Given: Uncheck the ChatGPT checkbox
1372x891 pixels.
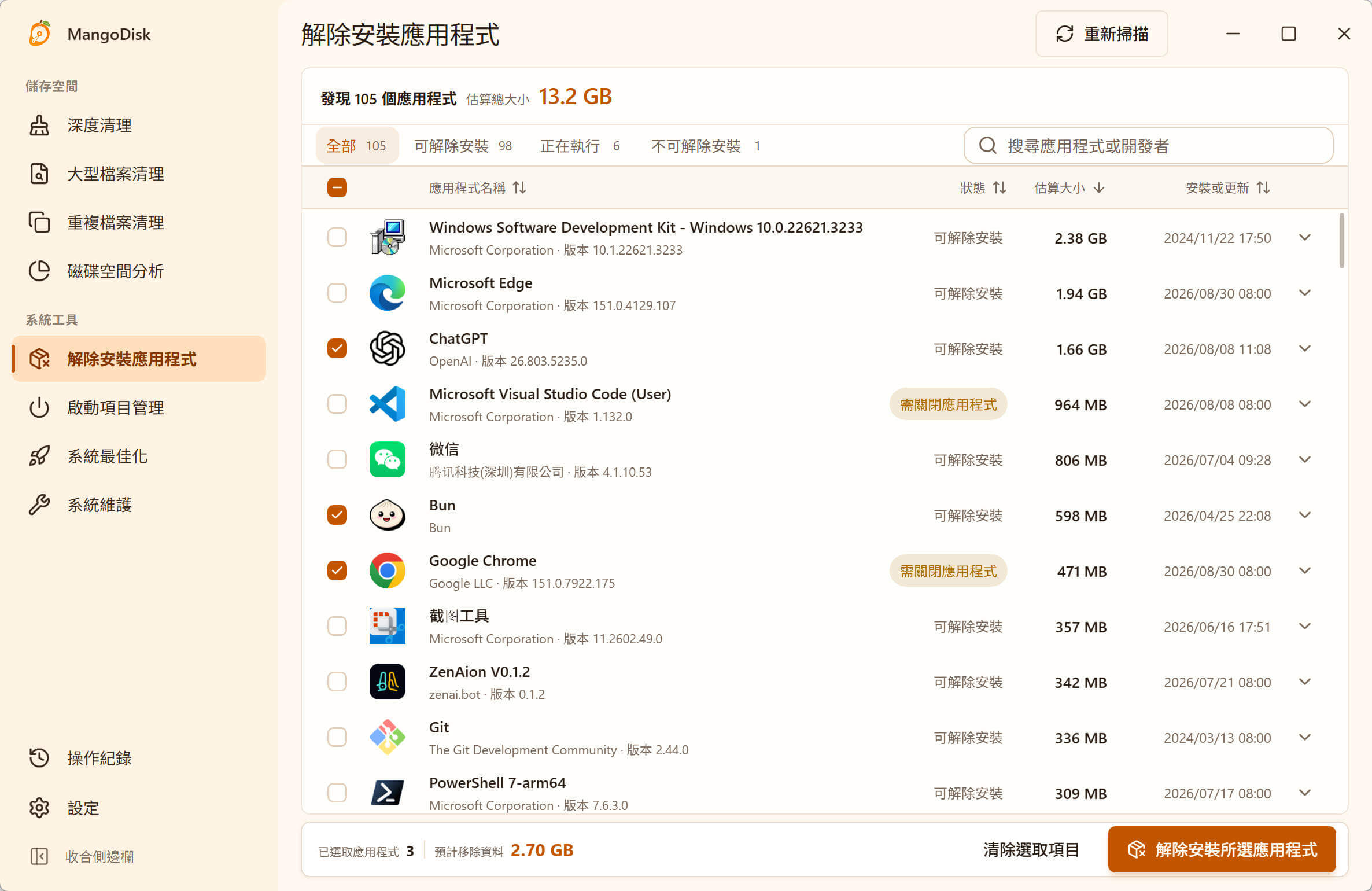Looking at the screenshot, I should [337, 348].
